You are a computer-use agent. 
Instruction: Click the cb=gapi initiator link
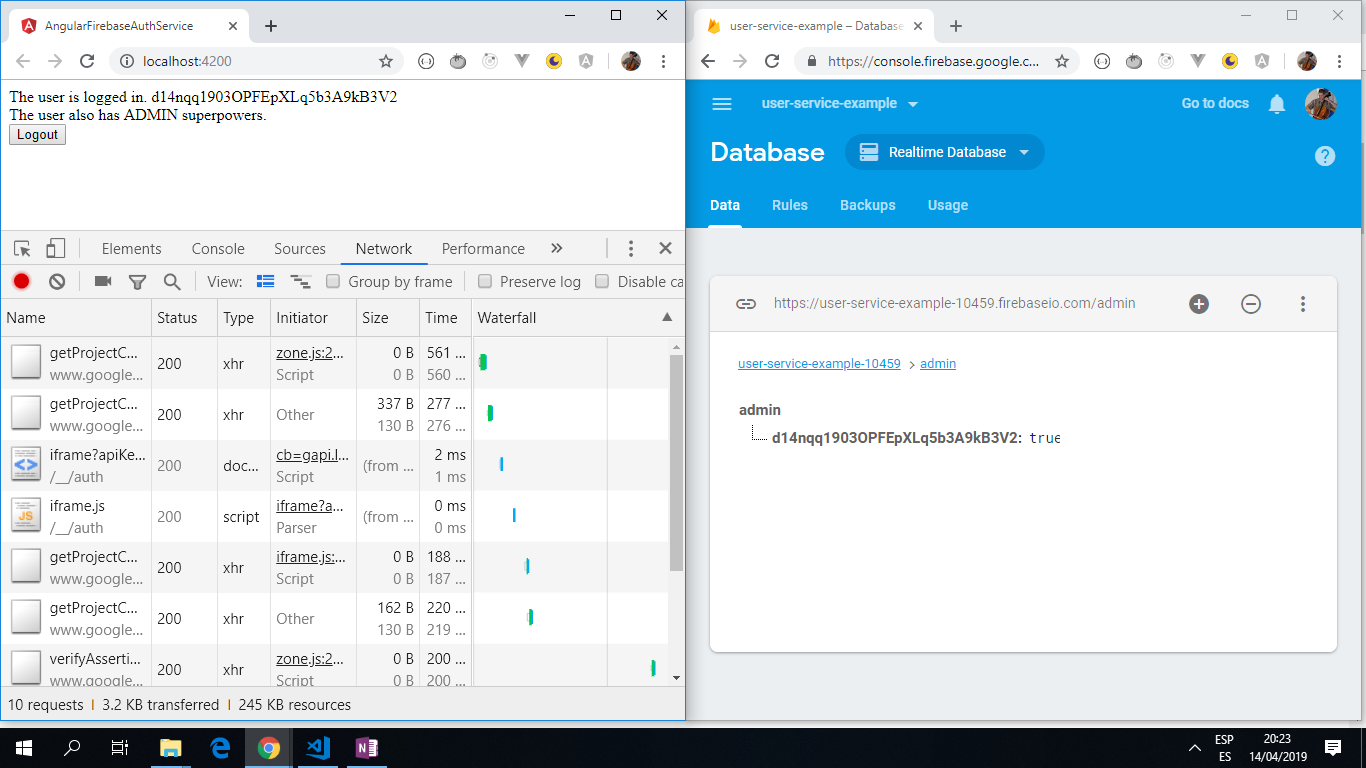coord(313,455)
